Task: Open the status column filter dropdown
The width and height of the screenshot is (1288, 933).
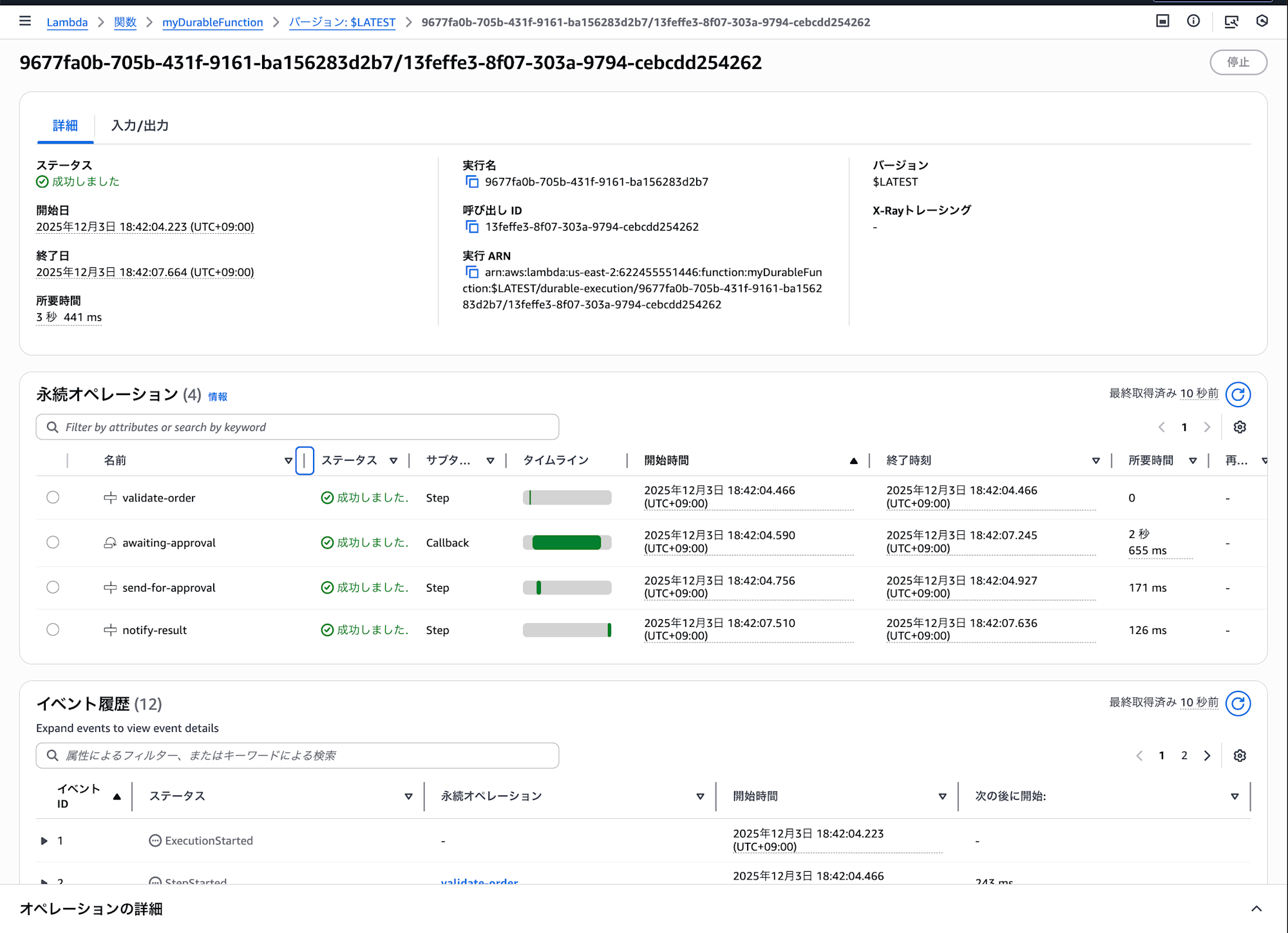Action: coord(393,461)
